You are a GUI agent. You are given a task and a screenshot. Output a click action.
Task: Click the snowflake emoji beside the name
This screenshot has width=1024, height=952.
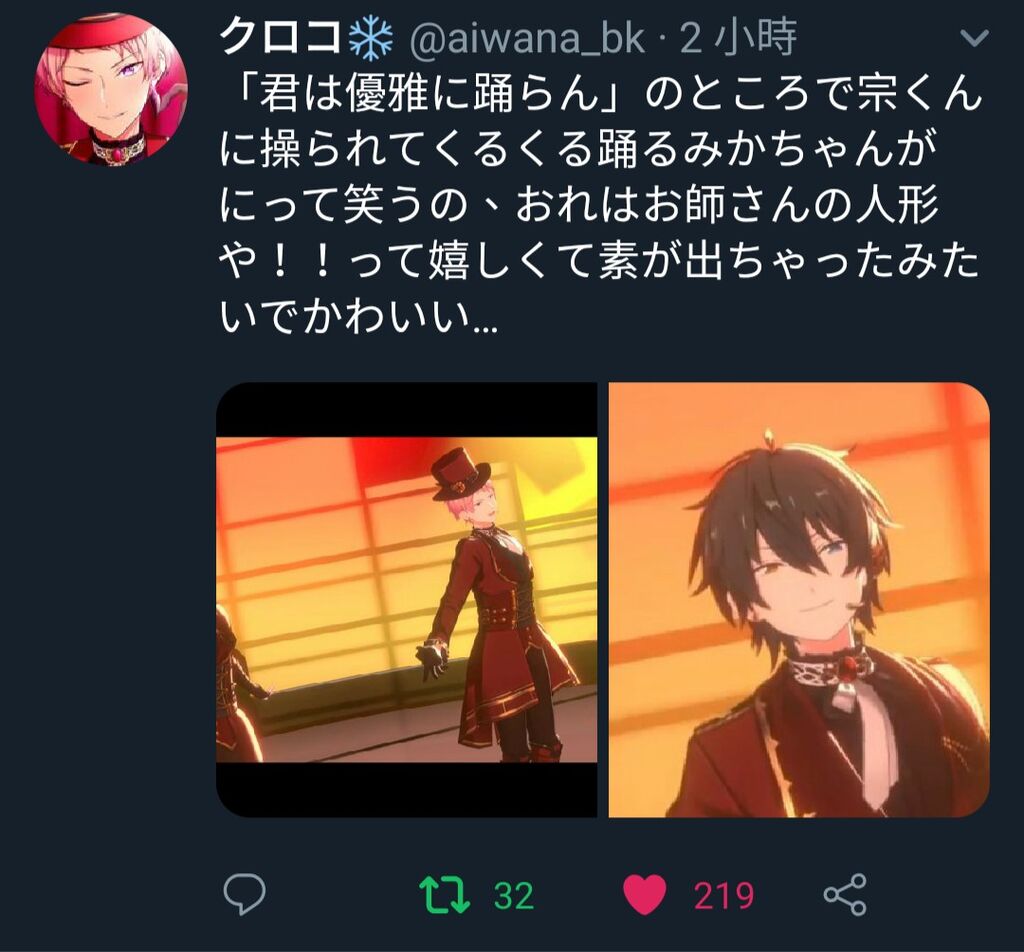click(x=372, y=37)
